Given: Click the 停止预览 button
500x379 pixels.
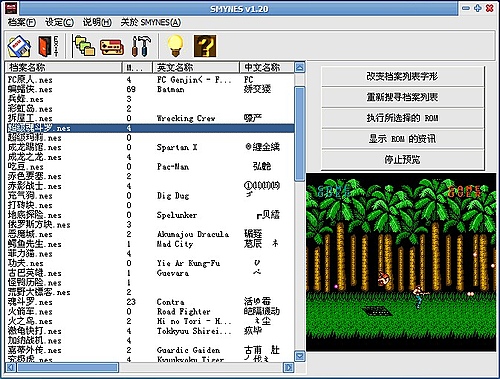Looking at the screenshot, I should (402, 160).
